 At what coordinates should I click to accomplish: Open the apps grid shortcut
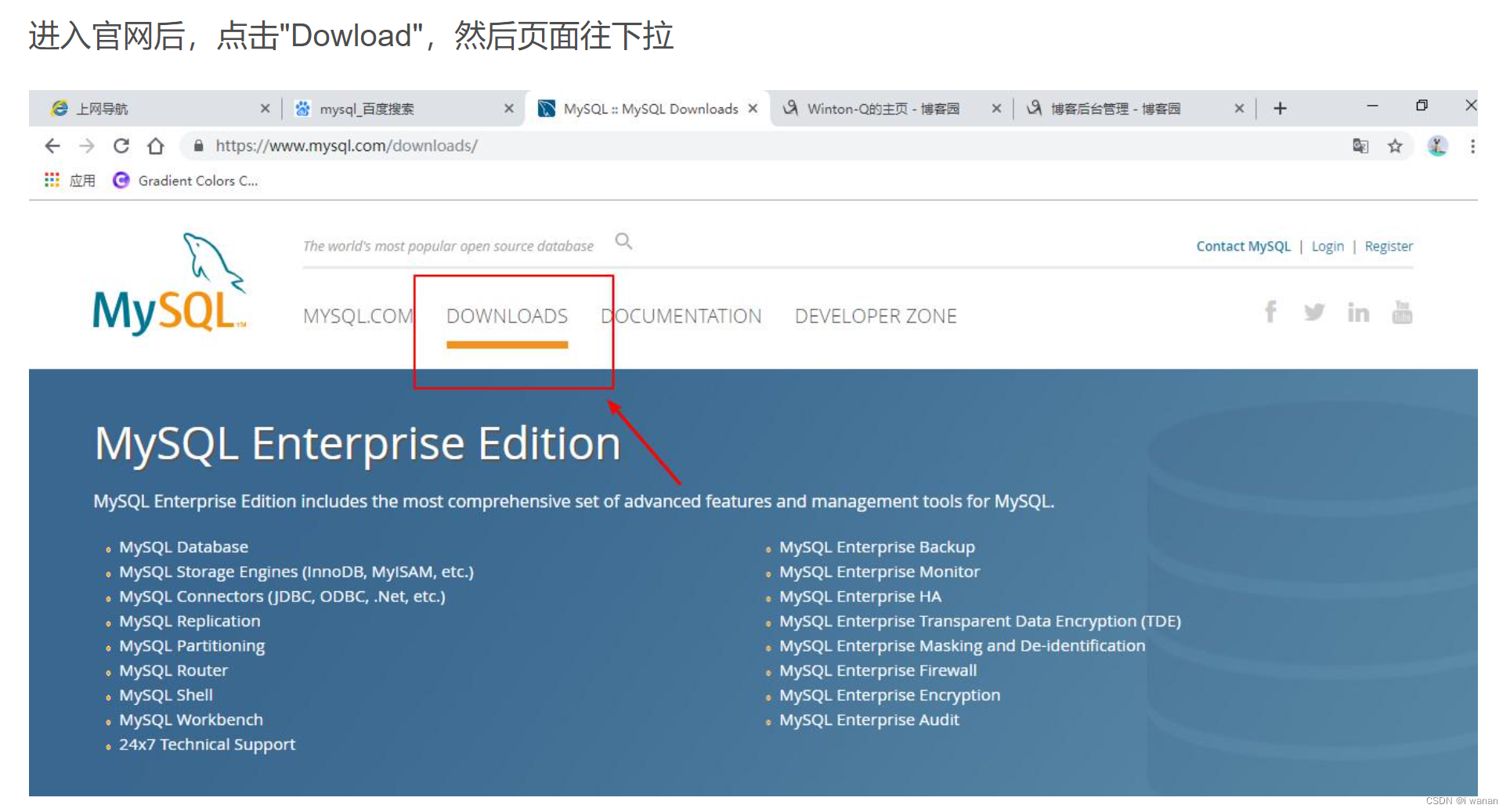(52, 180)
